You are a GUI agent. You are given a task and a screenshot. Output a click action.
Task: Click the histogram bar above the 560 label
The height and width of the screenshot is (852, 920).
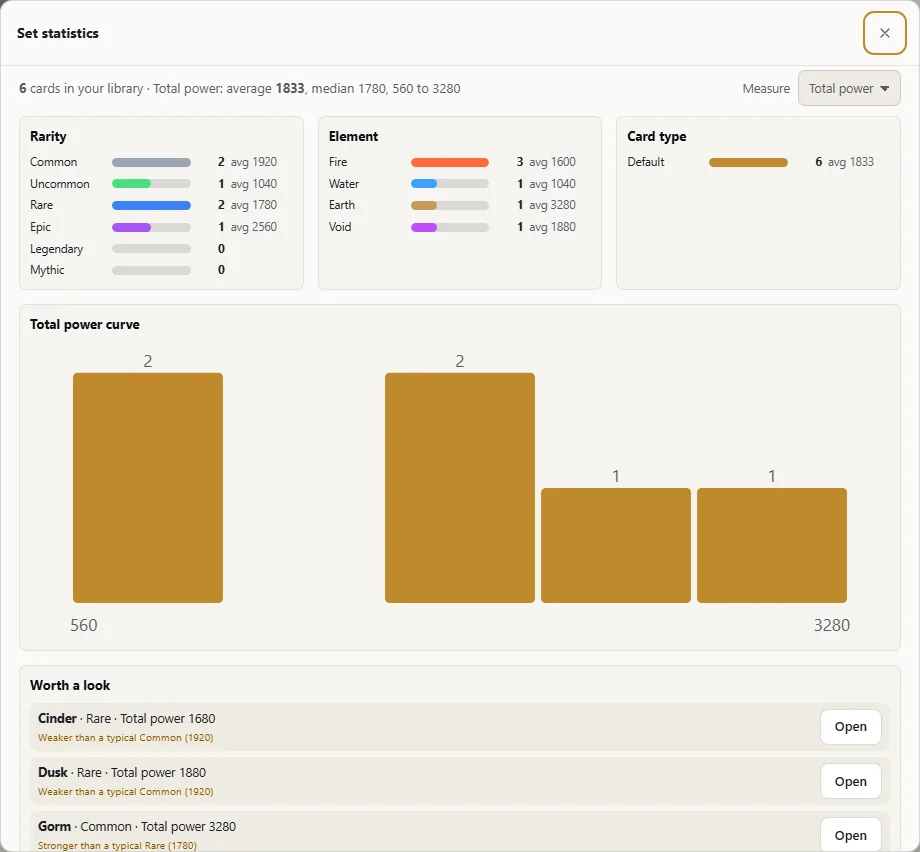coord(148,488)
